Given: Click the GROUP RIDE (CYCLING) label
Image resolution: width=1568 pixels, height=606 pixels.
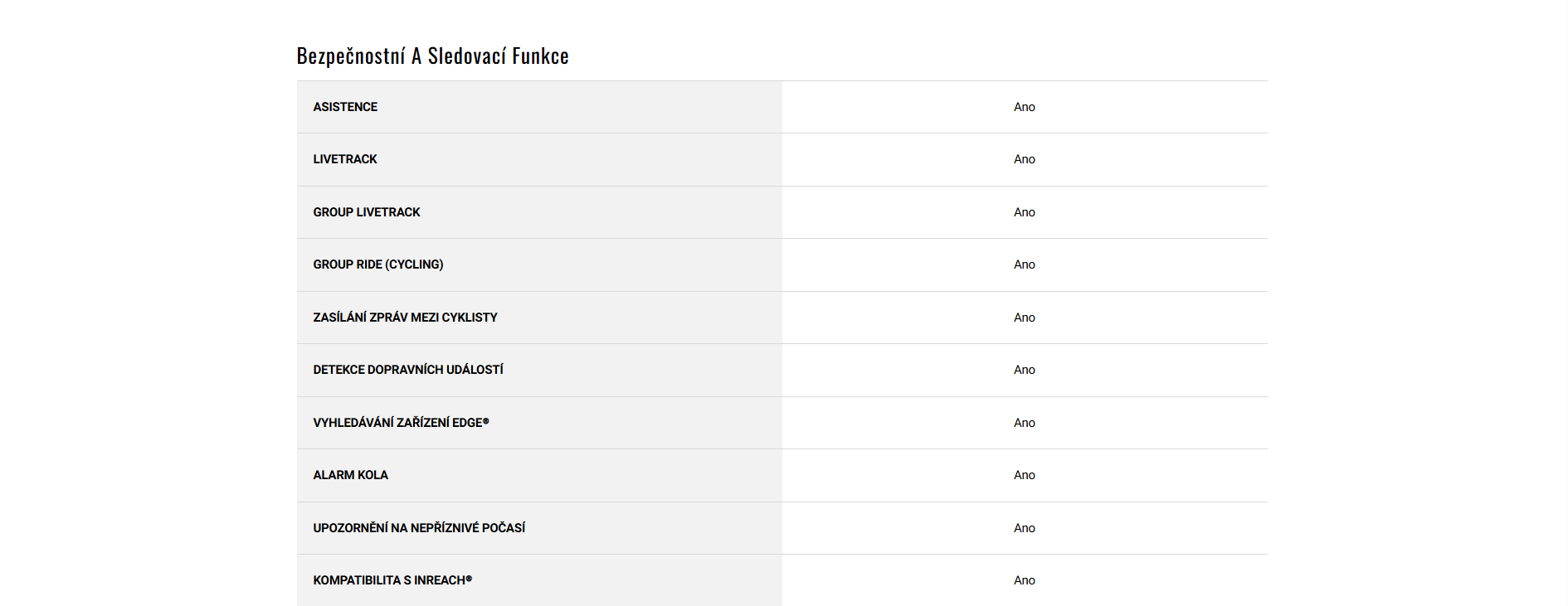Looking at the screenshot, I should pyautogui.click(x=378, y=264).
